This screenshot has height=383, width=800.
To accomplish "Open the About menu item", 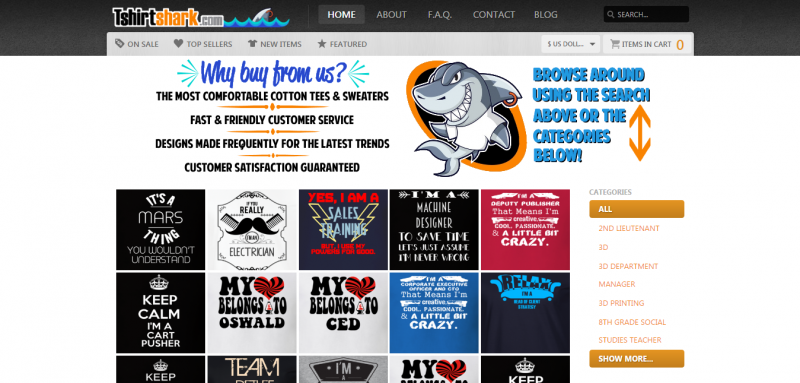I will tap(391, 14).
